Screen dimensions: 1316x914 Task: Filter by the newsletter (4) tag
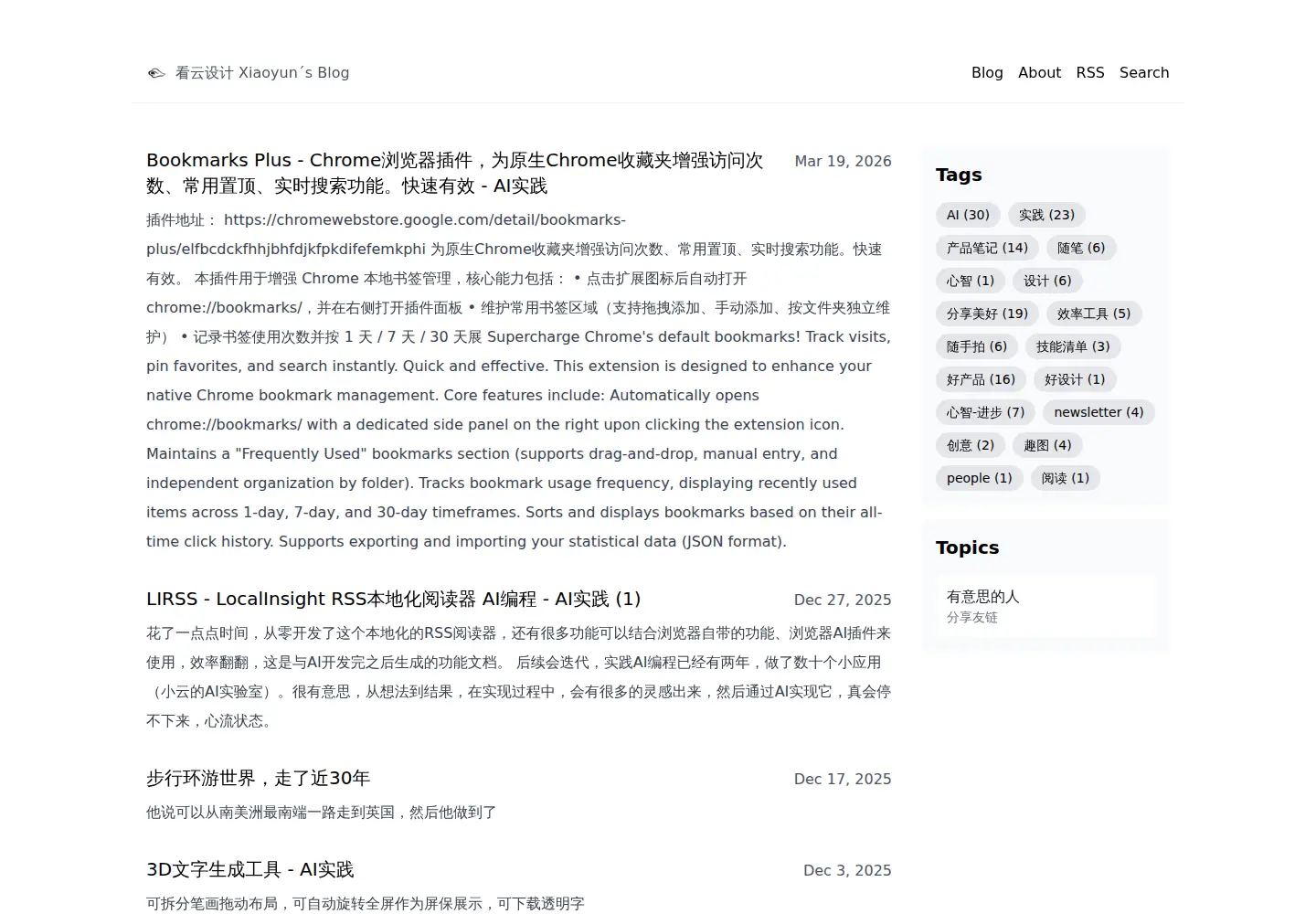coord(1098,412)
